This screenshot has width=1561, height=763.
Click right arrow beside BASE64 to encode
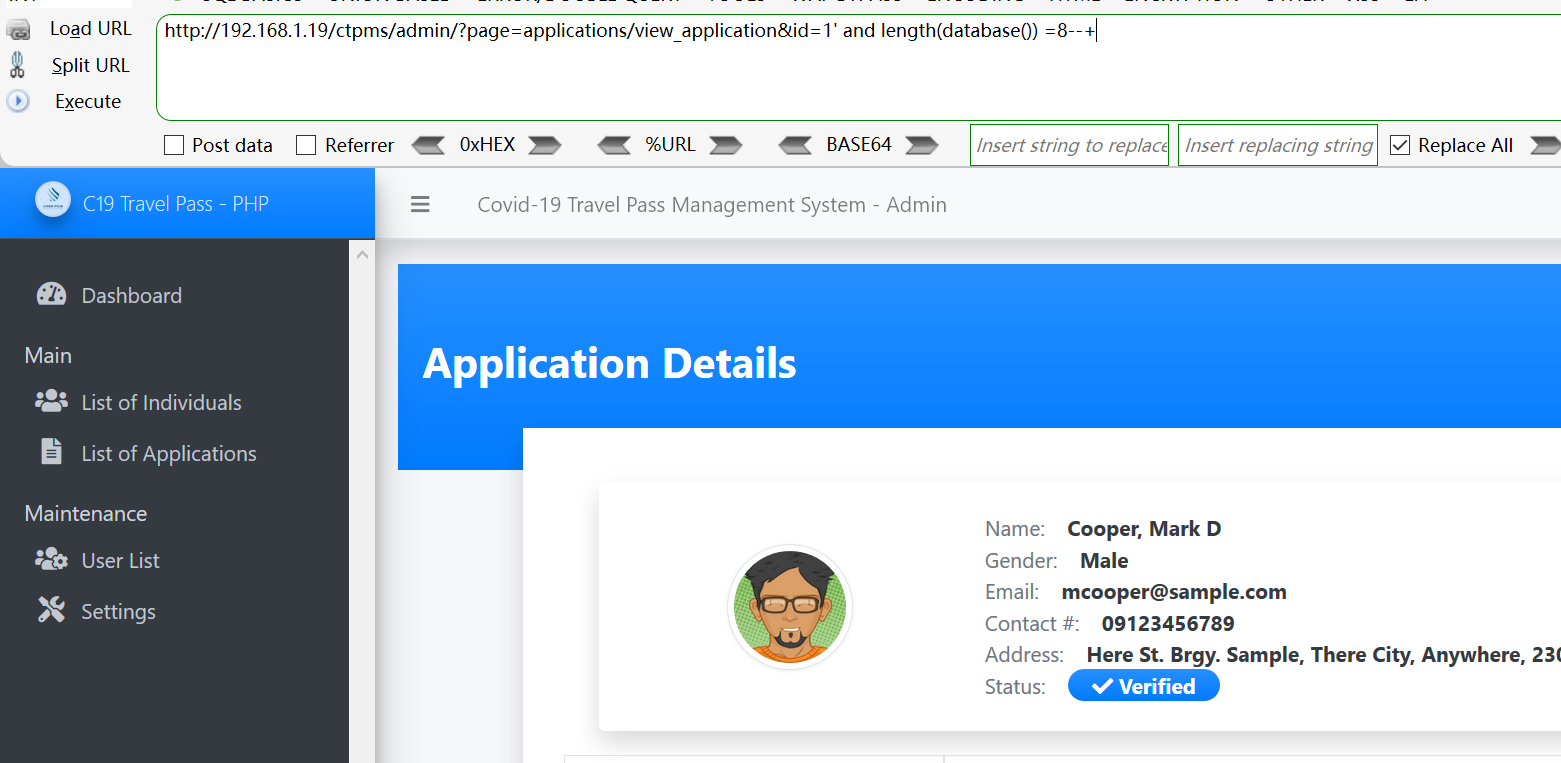[922, 145]
